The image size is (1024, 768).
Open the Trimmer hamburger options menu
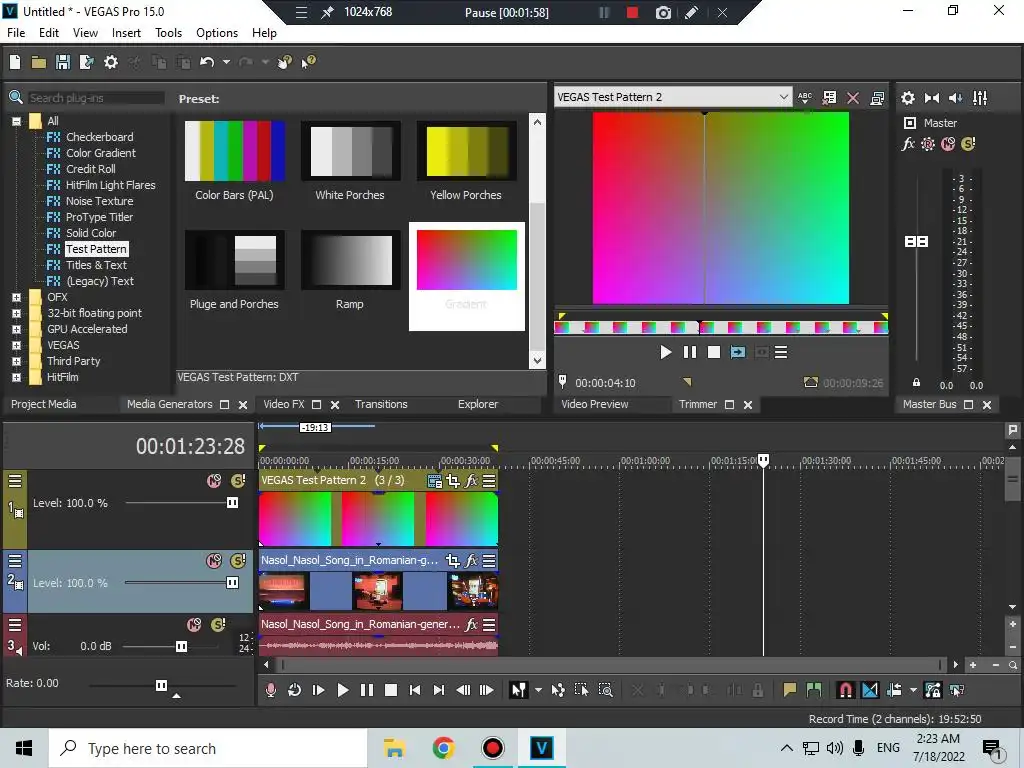(x=781, y=353)
